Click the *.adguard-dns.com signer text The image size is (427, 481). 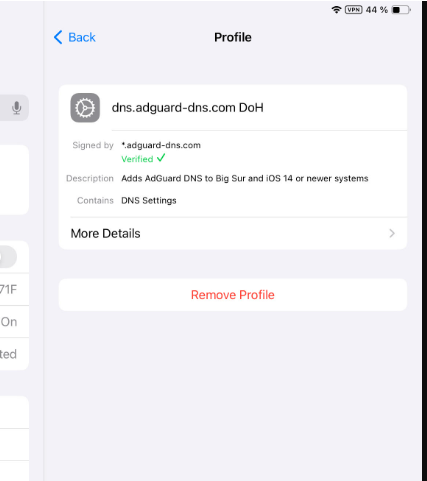click(x=161, y=145)
